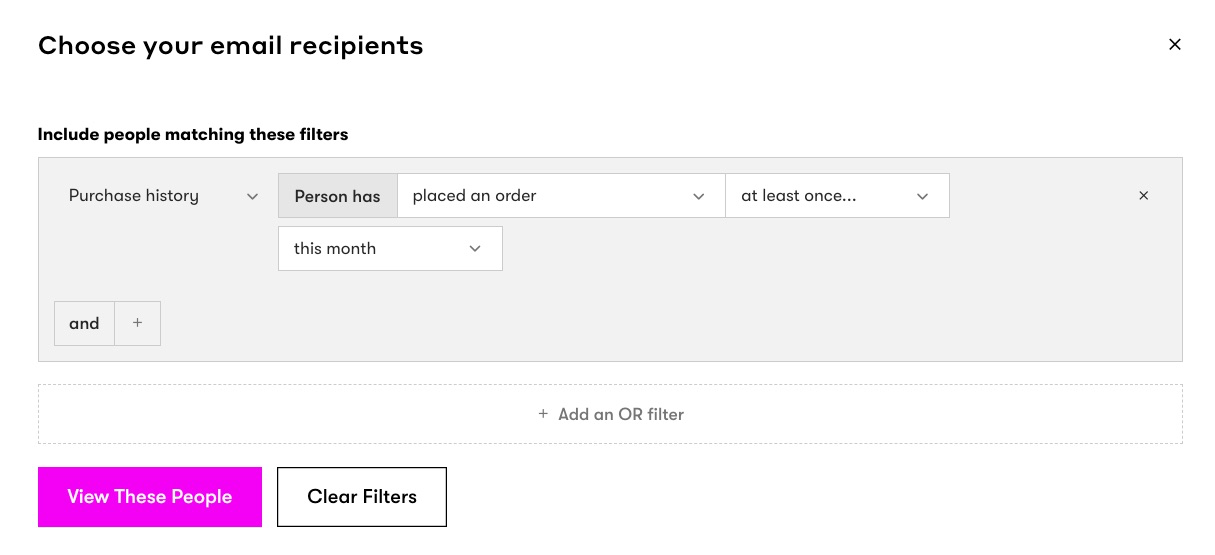Click 'Include people matching these filters' text

point(193,134)
